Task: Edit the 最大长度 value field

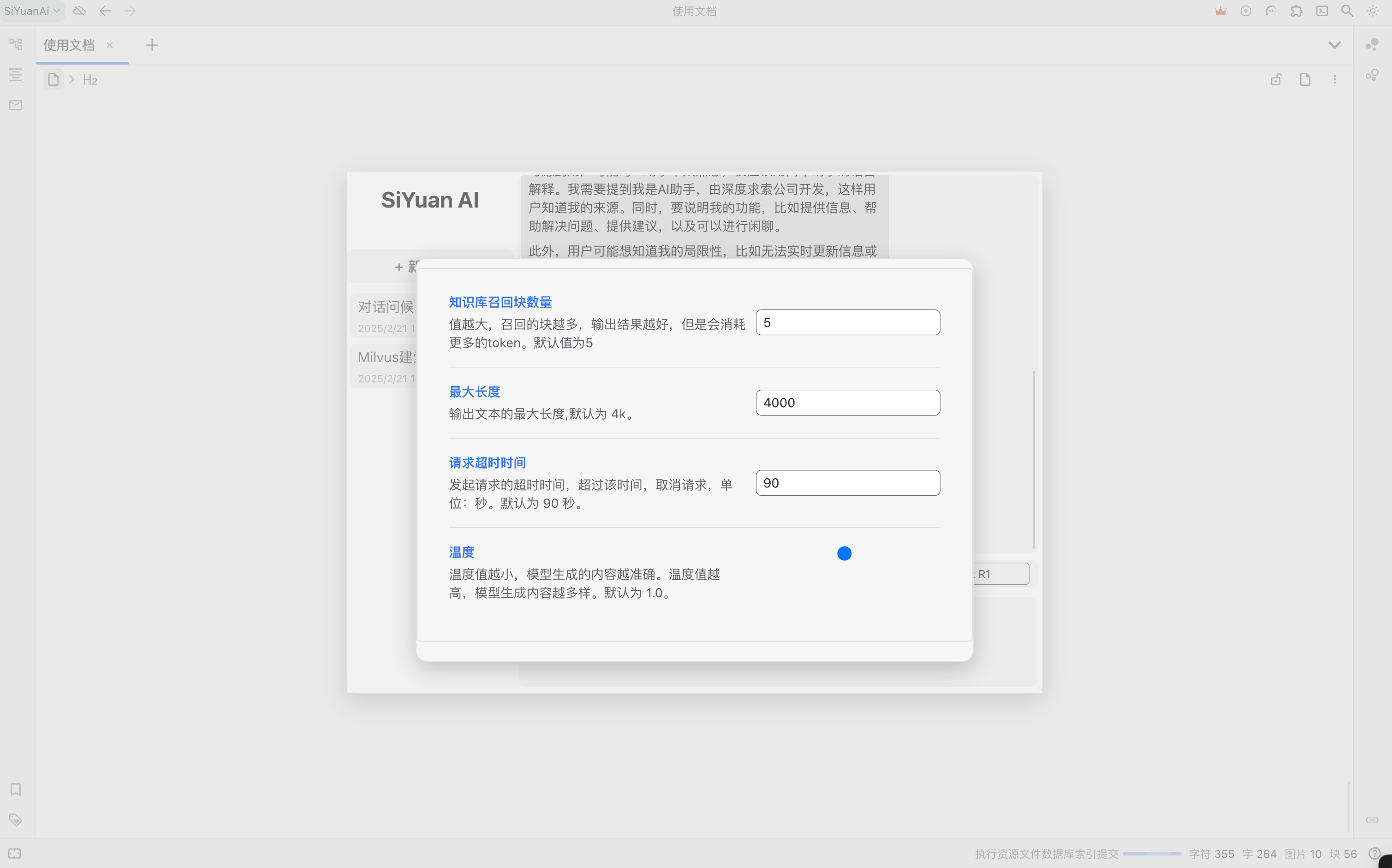Action: coord(847,402)
